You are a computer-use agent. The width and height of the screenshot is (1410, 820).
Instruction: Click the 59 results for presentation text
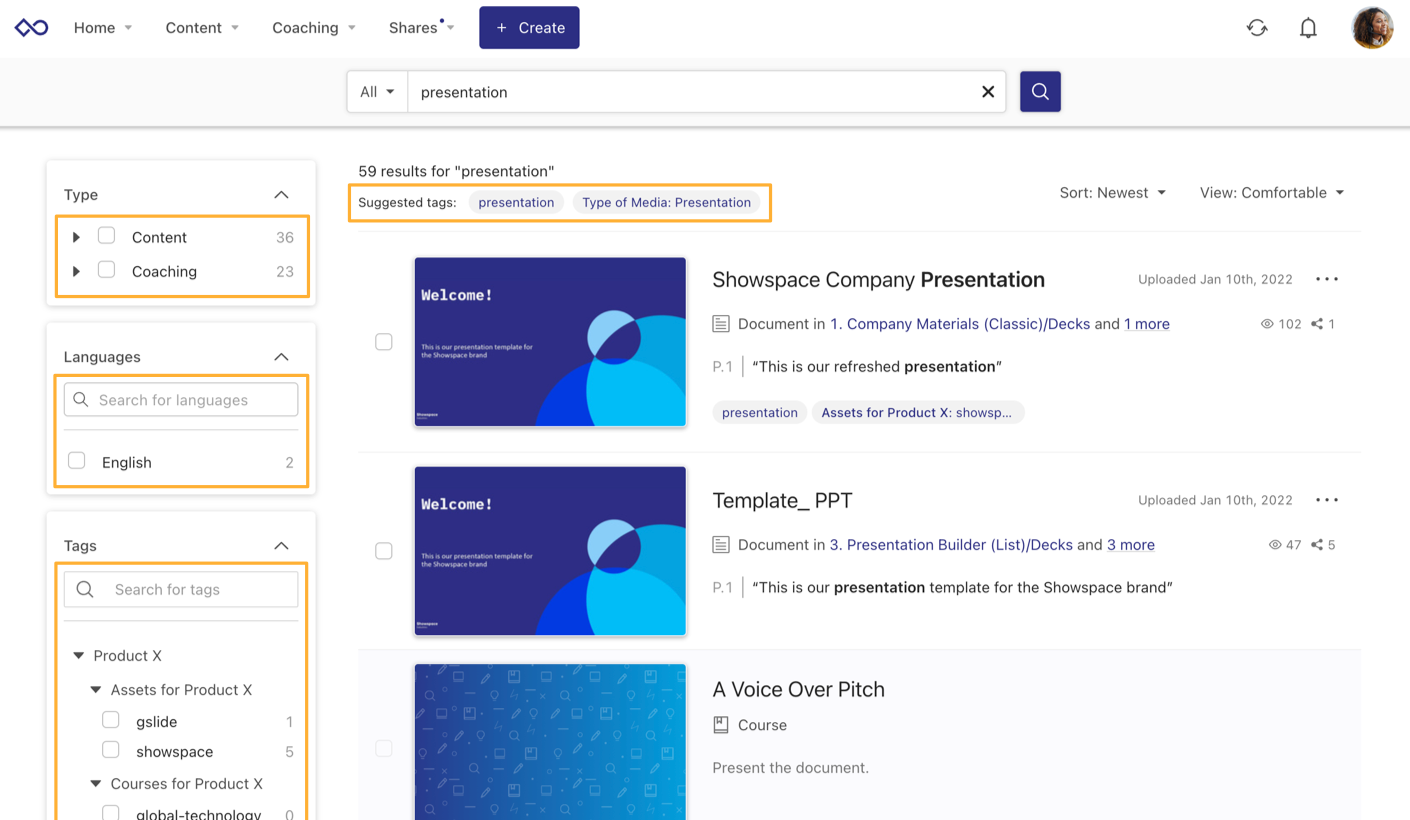456,171
